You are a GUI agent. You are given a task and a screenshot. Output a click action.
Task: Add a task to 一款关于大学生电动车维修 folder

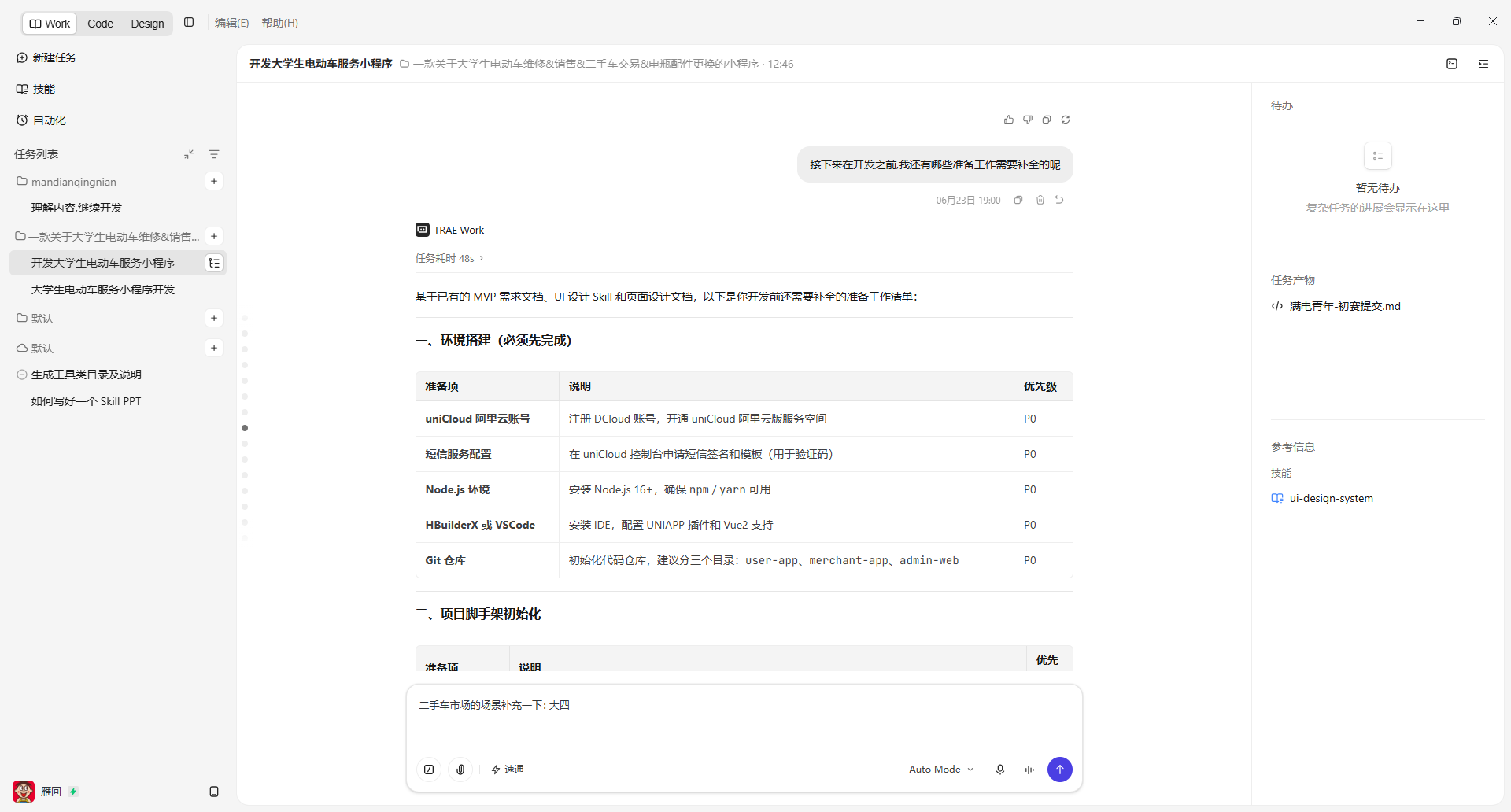coord(214,236)
